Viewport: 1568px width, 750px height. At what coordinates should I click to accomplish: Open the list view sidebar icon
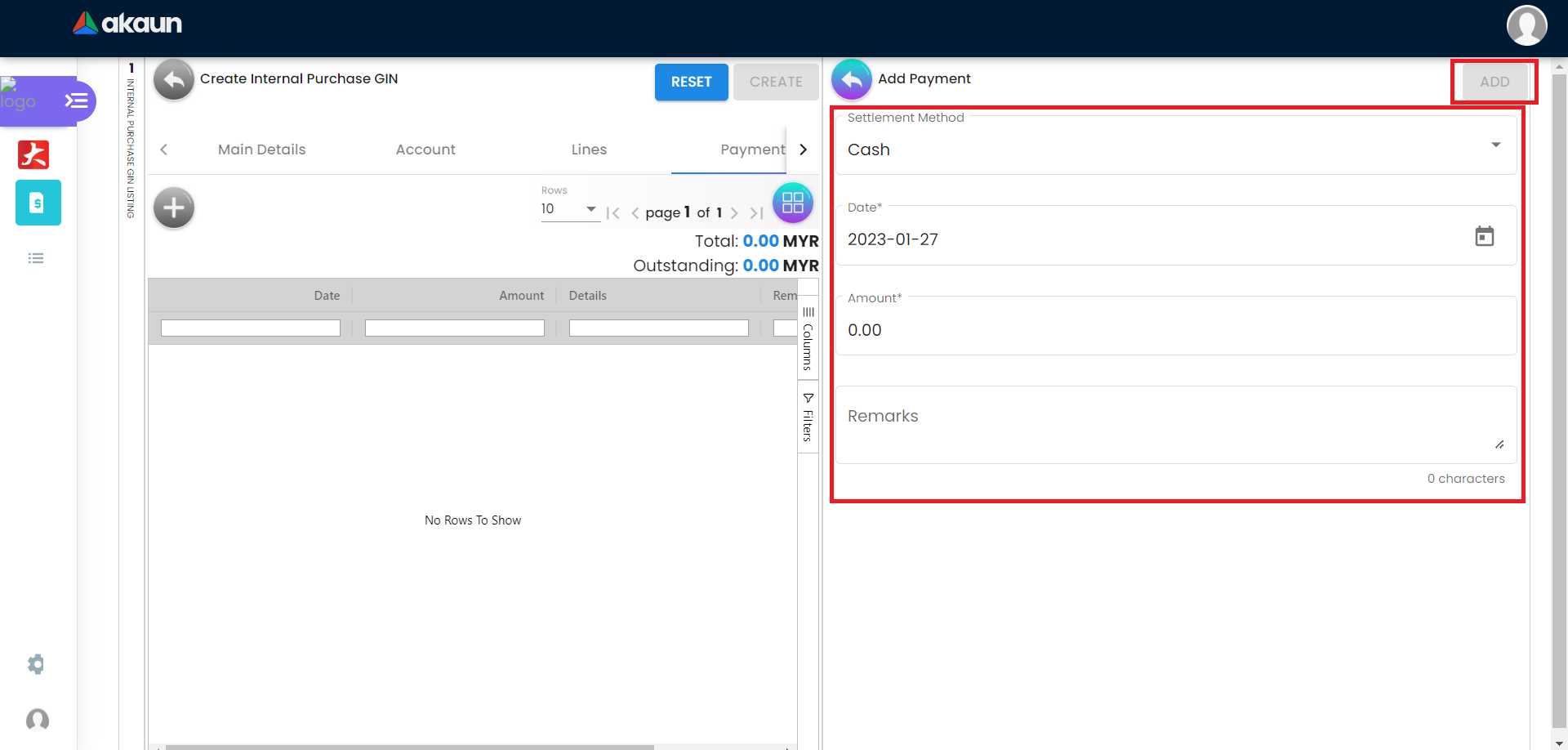[36, 258]
